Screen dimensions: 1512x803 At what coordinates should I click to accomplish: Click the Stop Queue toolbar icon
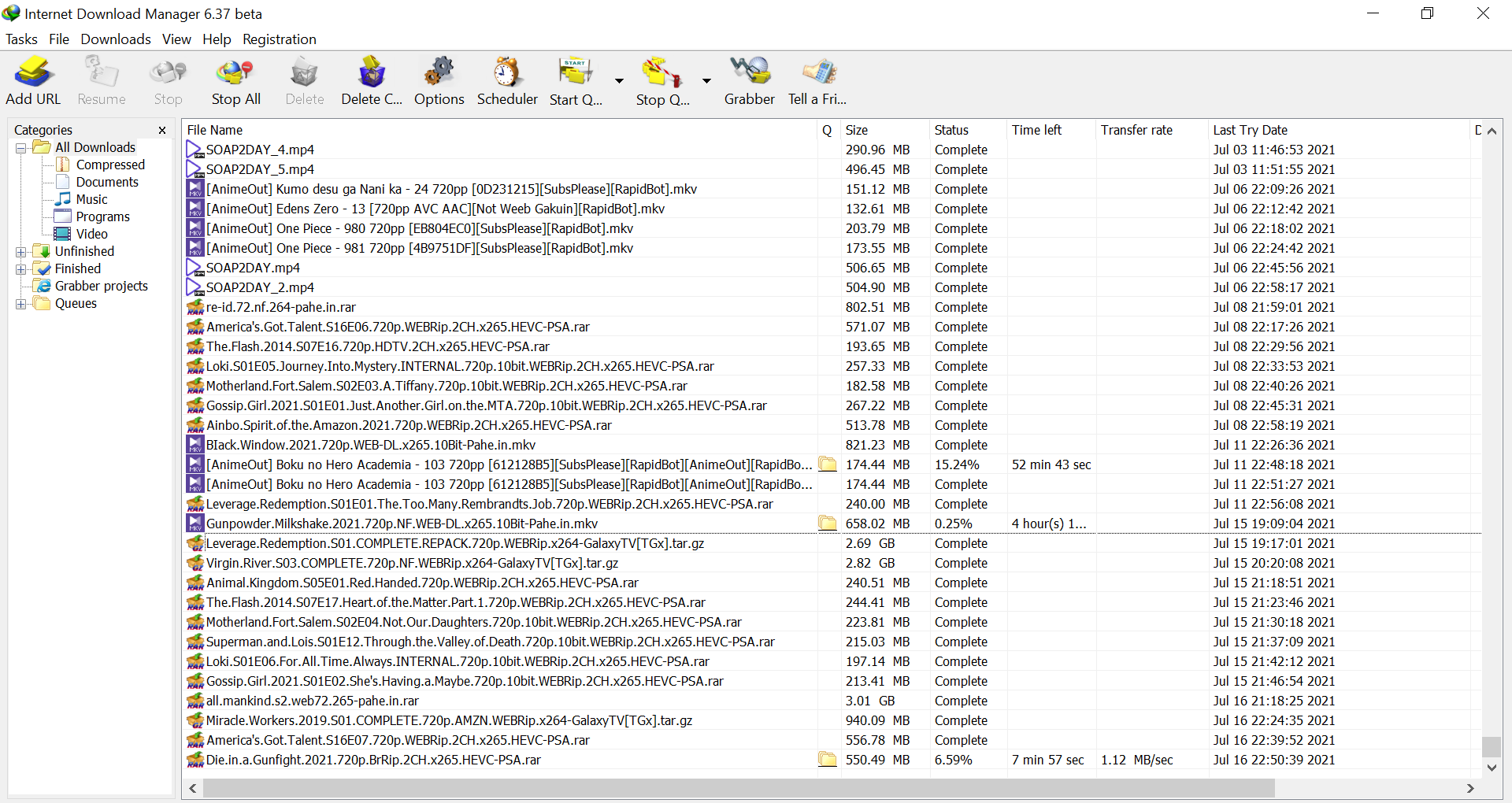tap(662, 80)
